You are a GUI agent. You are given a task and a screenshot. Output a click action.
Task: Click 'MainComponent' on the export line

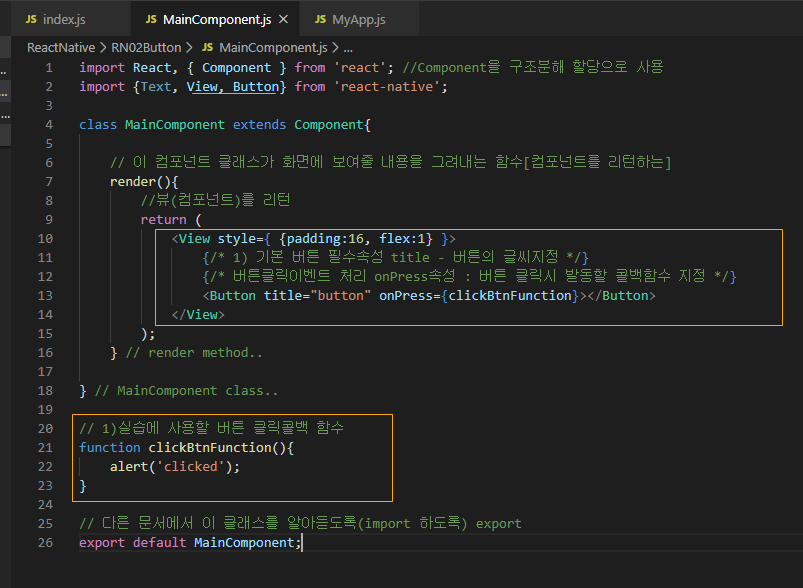pos(244,542)
